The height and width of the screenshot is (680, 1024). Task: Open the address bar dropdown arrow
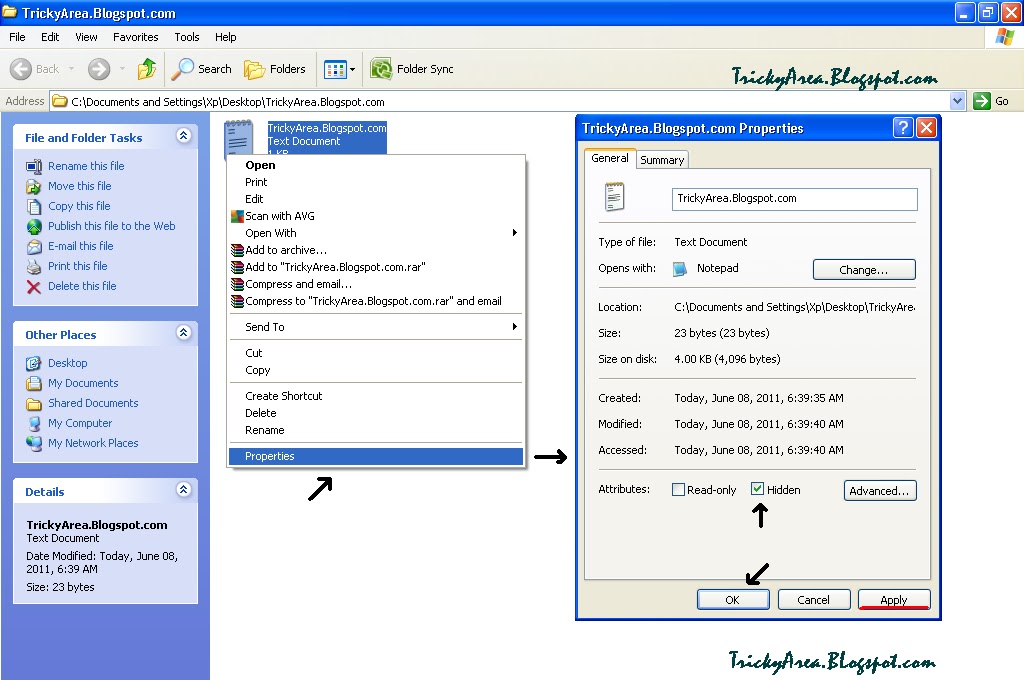click(x=957, y=101)
